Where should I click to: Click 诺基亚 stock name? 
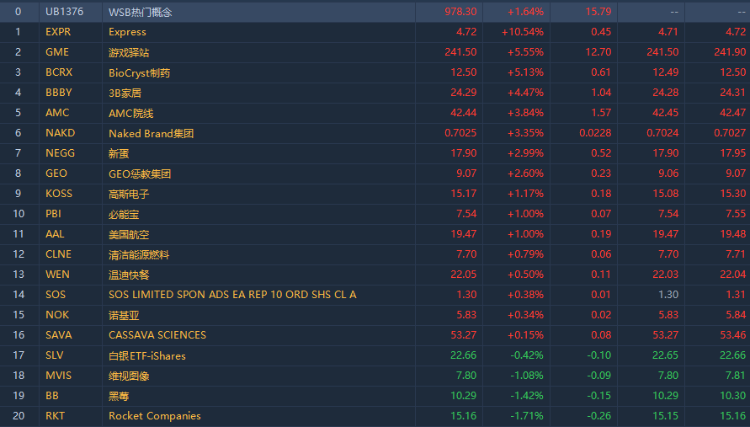pyautogui.click(x=123, y=315)
